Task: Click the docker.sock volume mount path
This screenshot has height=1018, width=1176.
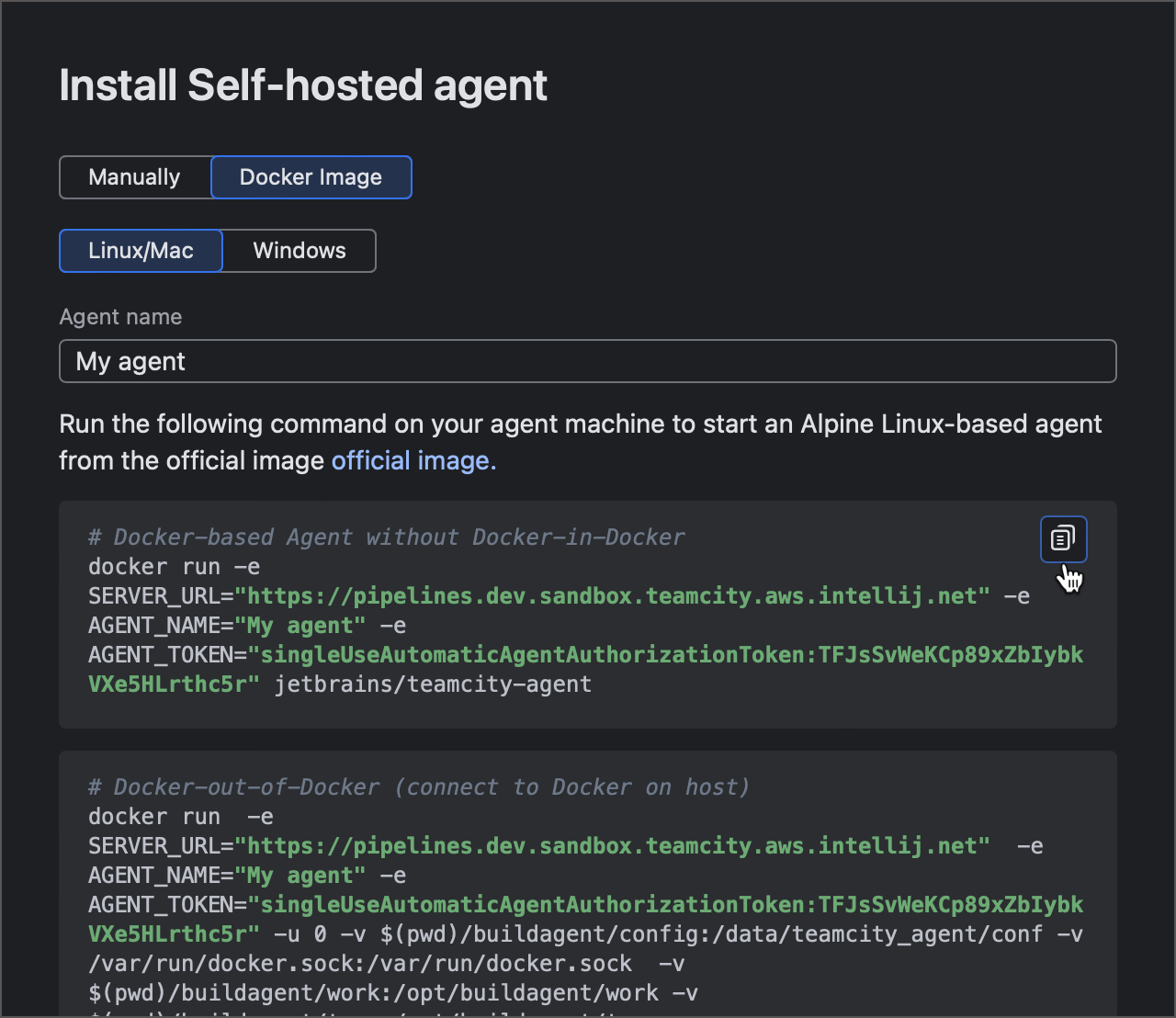Action: (358, 963)
